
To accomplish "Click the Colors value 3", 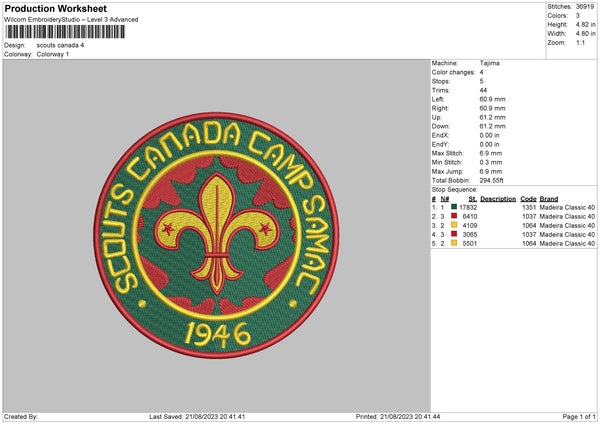I will tap(578, 16).
